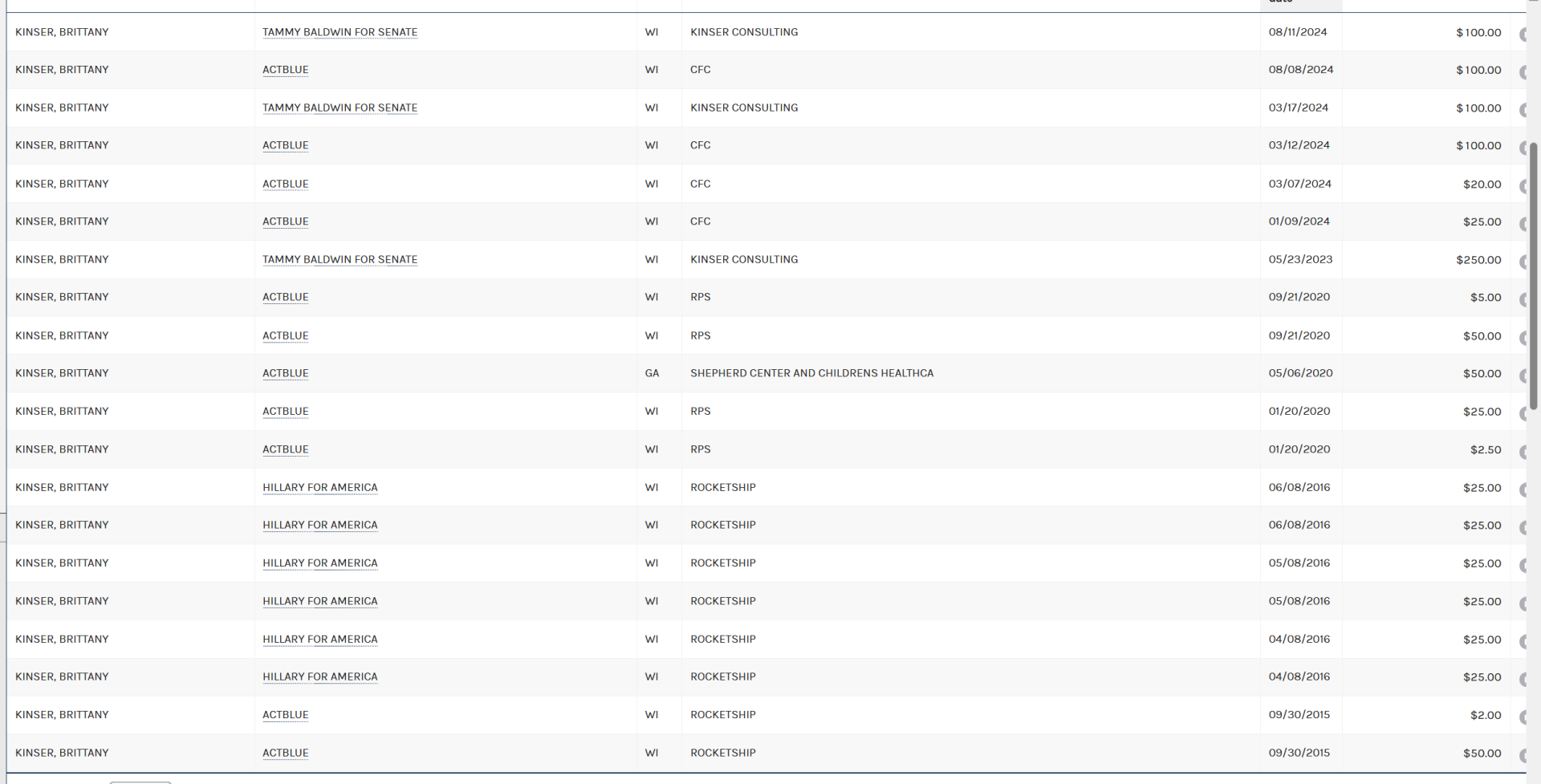This screenshot has height=784, width=1541.
Task: Click CFC employer in the 01/09/2024 row
Action: (700, 221)
